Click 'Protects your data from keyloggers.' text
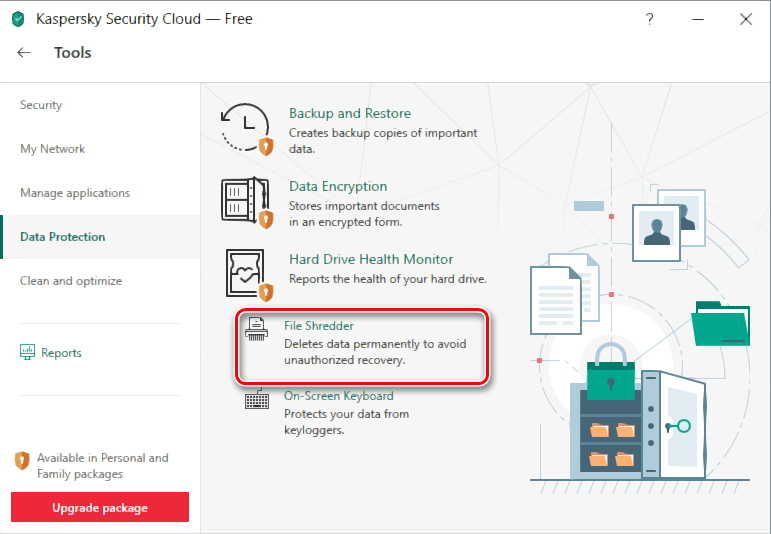 [x=346, y=421]
